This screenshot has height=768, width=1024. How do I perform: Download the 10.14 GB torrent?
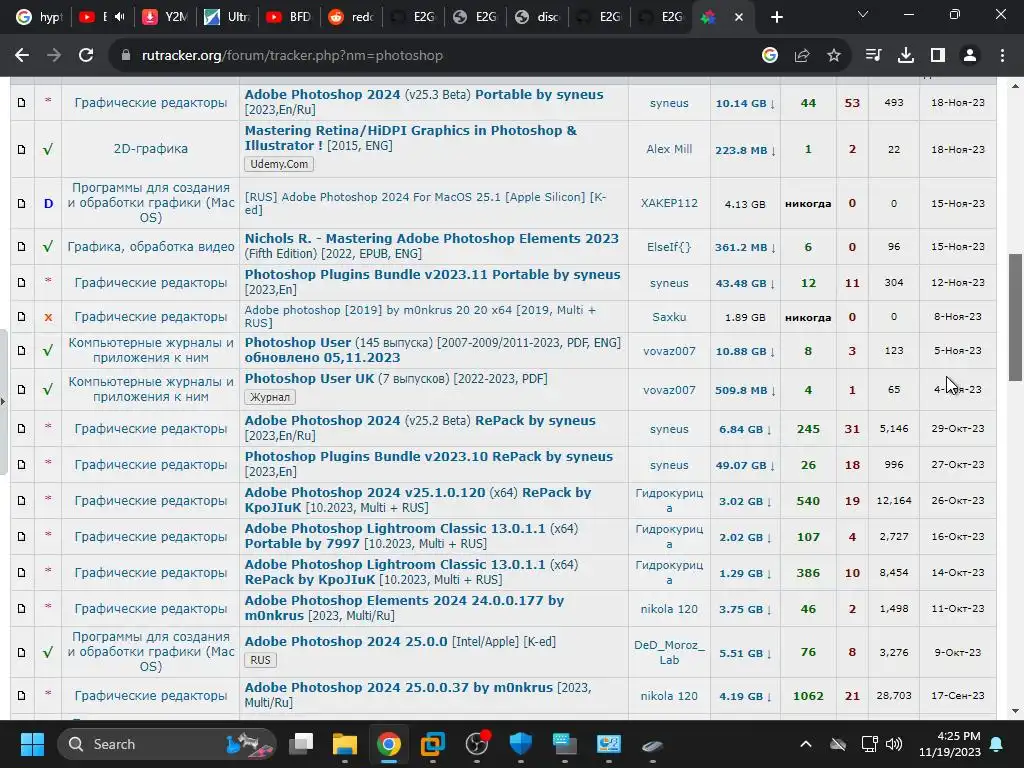(745, 103)
